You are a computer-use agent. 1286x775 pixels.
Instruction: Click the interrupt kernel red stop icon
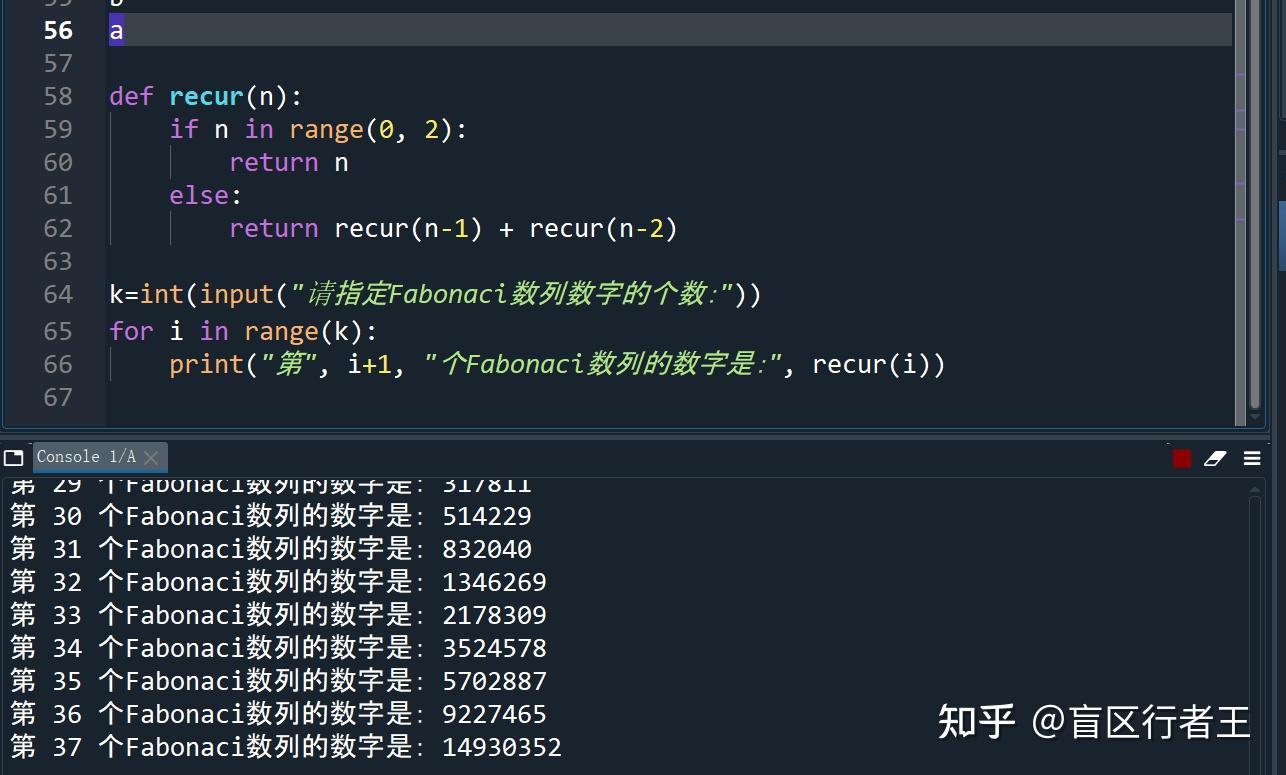(1181, 457)
